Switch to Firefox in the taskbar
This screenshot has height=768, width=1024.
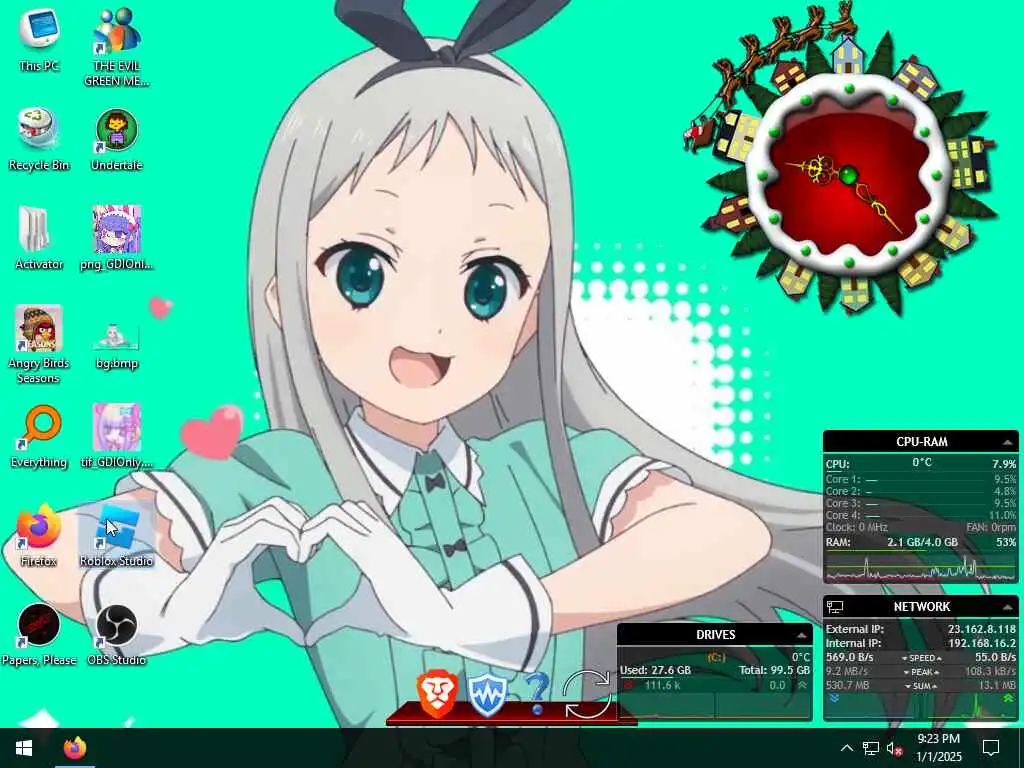74,748
